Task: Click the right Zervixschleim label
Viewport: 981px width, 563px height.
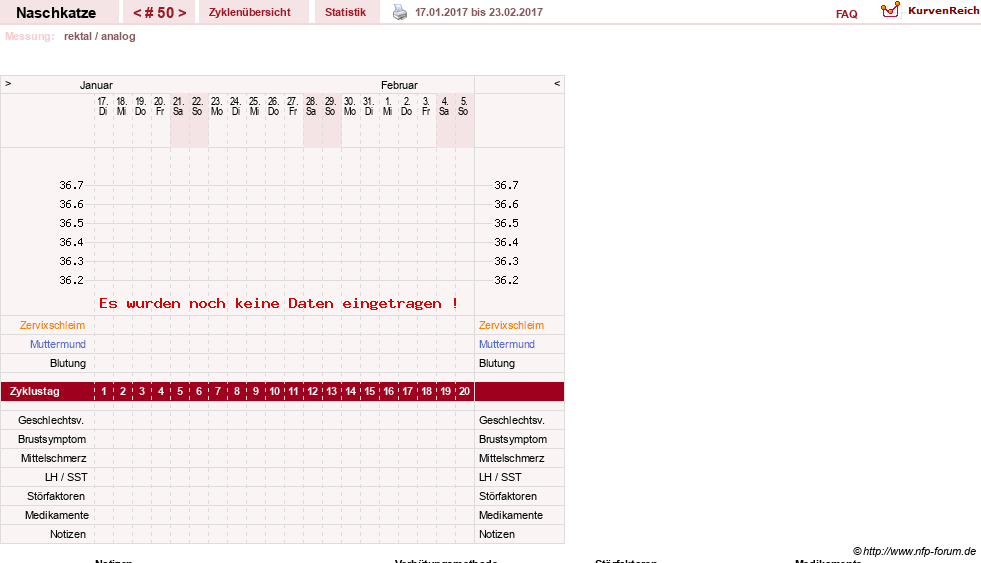Action: 511,325
